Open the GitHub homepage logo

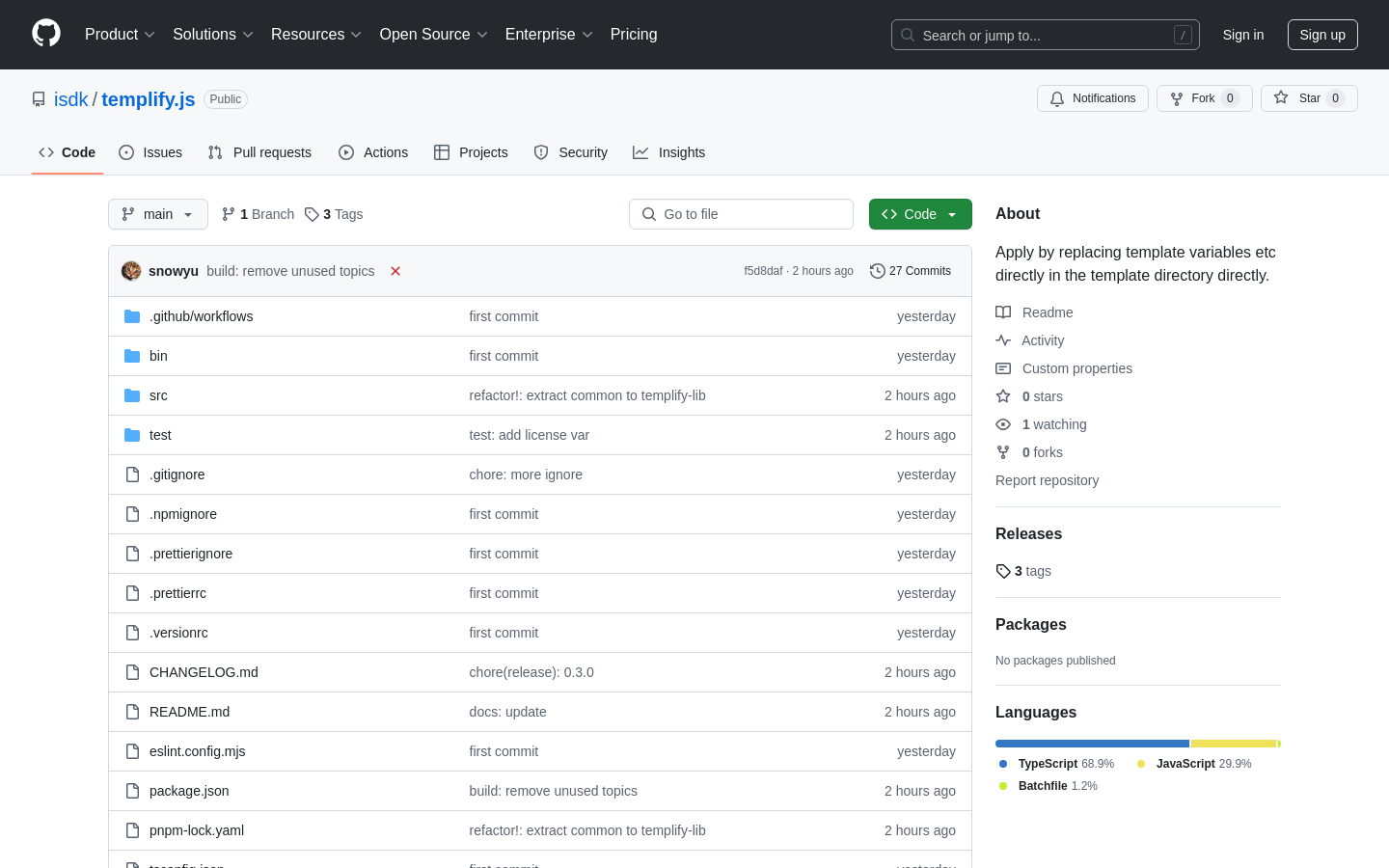46,34
